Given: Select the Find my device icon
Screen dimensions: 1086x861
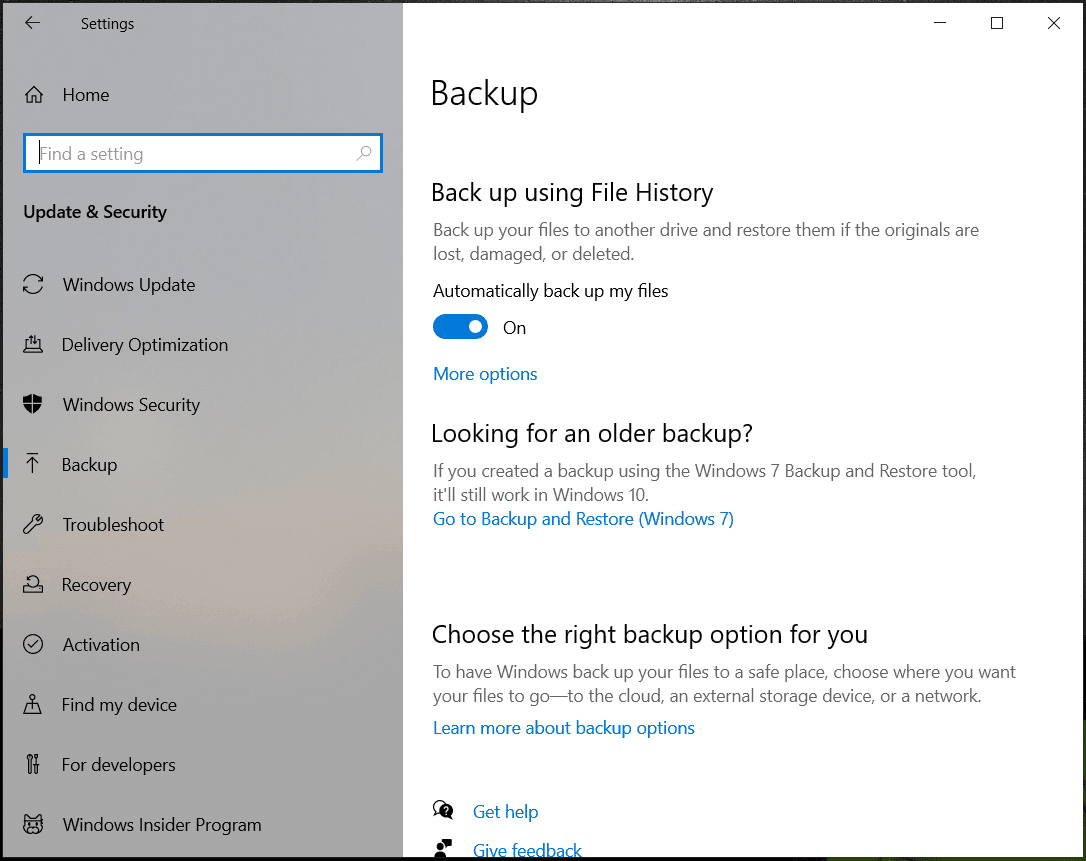Looking at the screenshot, I should click(33, 705).
